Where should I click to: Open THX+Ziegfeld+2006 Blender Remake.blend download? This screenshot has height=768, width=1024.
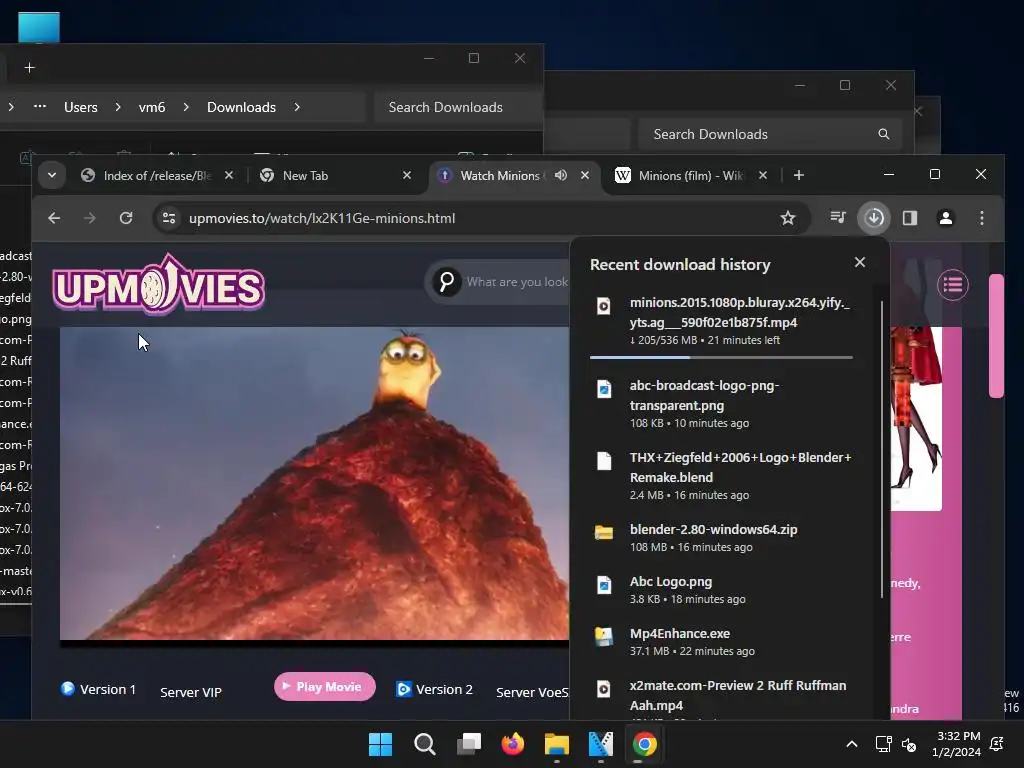click(722, 475)
